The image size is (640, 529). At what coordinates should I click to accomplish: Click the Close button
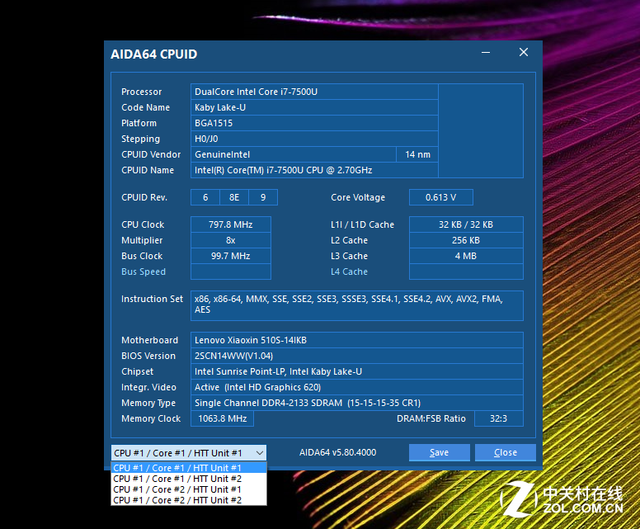pos(505,453)
